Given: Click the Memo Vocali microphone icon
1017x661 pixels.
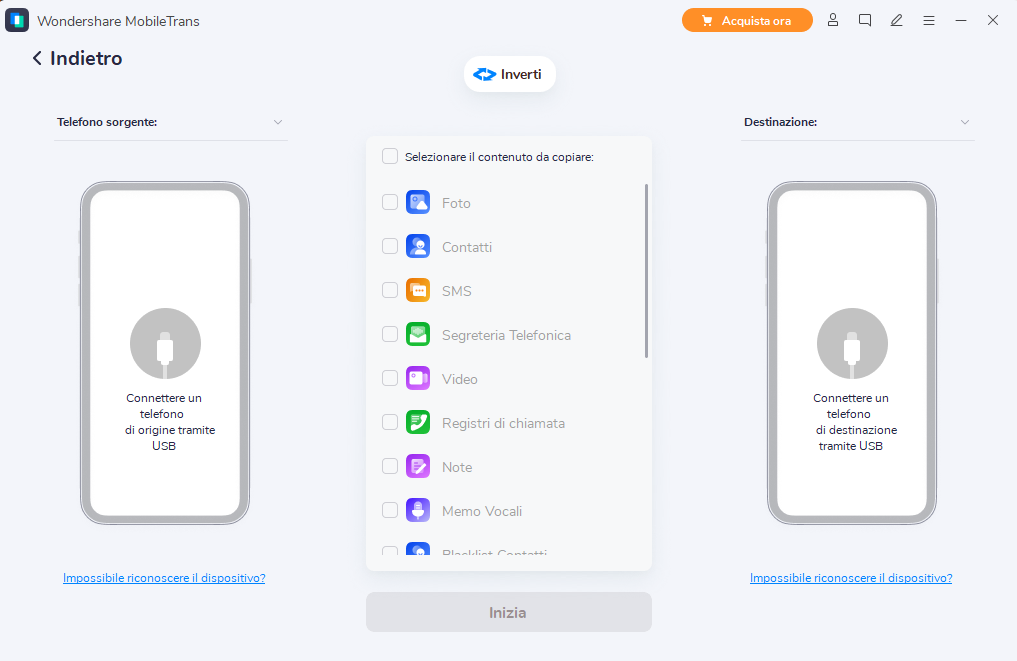Looking at the screenshot, I should coord(417,511).
